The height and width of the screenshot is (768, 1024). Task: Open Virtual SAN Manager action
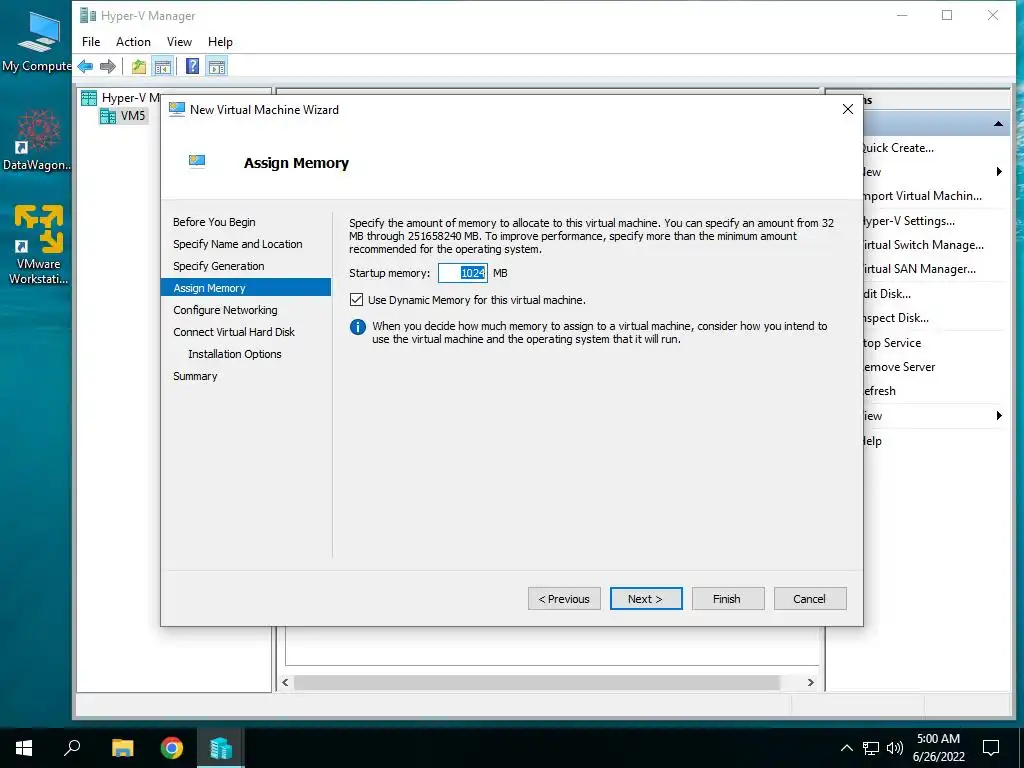point(920,269)
